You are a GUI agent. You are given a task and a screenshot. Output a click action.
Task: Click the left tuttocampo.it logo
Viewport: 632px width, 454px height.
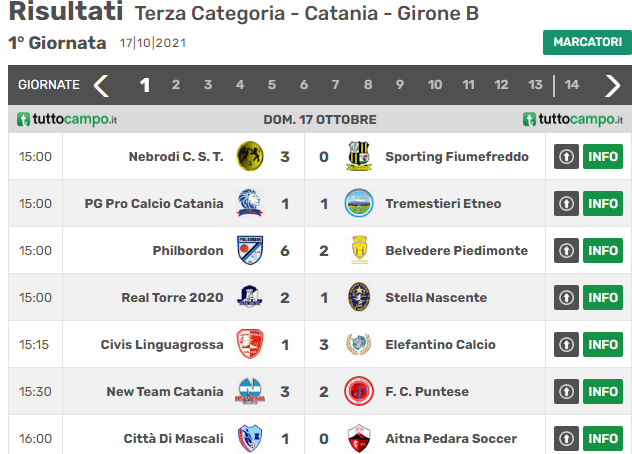tap(67, 119)
